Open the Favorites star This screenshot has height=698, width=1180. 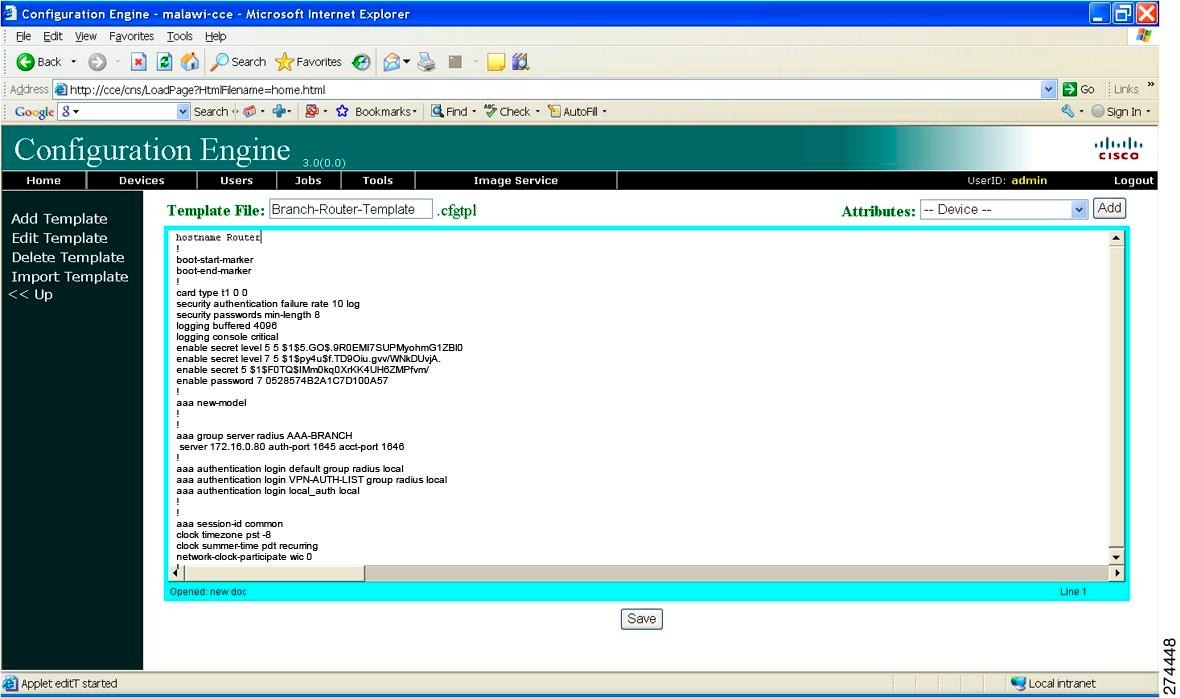pos(284,62)
